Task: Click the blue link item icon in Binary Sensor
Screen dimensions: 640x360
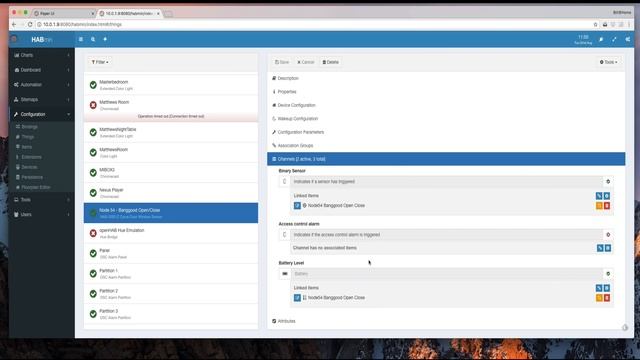Action: 599,196
